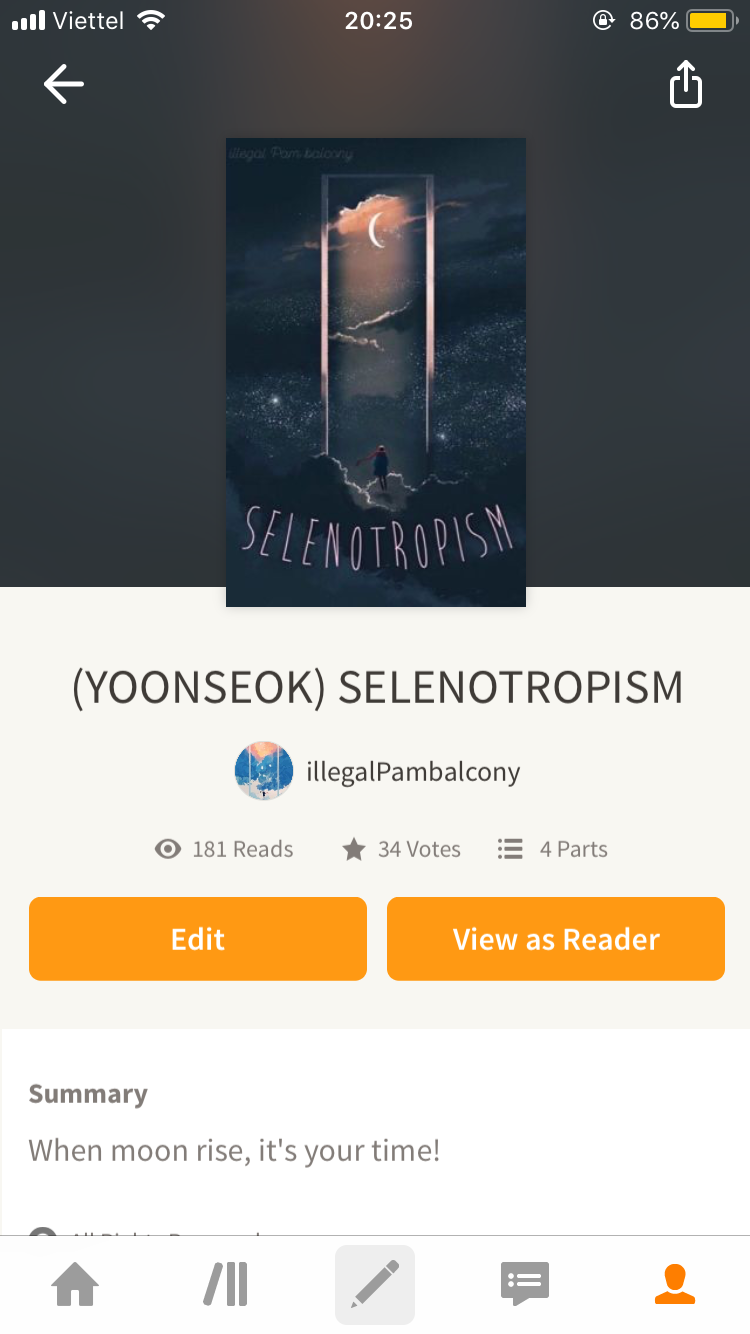Tap the 4 Parts label
This screenshot has width=750, height=1334.
tap(574, 850)
